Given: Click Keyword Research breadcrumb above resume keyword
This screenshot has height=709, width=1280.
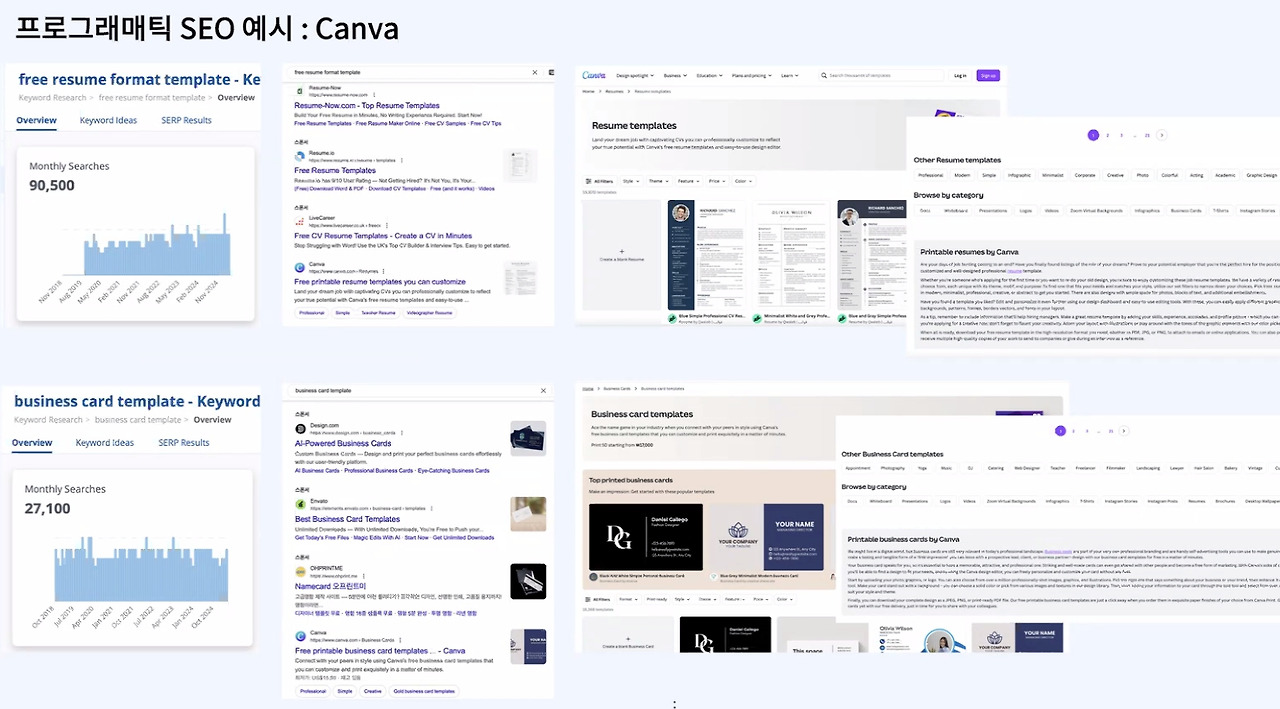Looking at the screenshot, I should 52,98.
